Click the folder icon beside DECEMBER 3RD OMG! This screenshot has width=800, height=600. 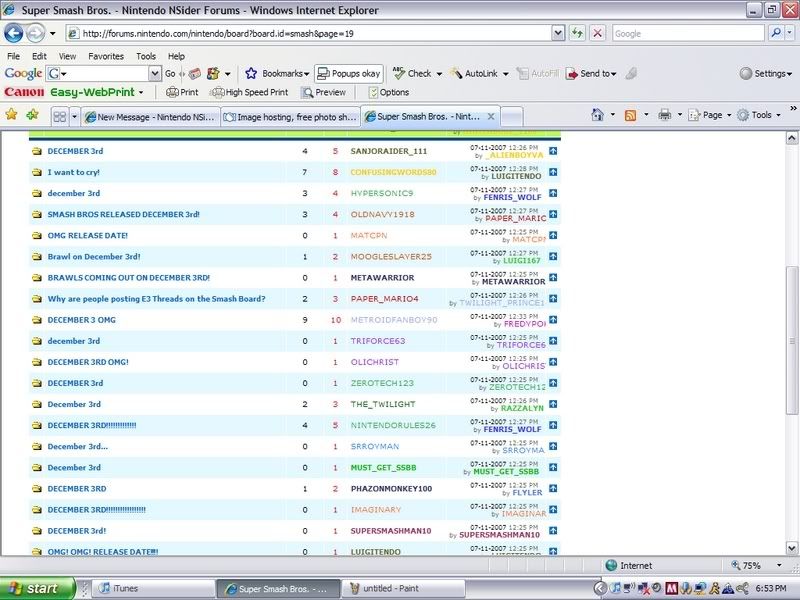click(x=37, y=362)
